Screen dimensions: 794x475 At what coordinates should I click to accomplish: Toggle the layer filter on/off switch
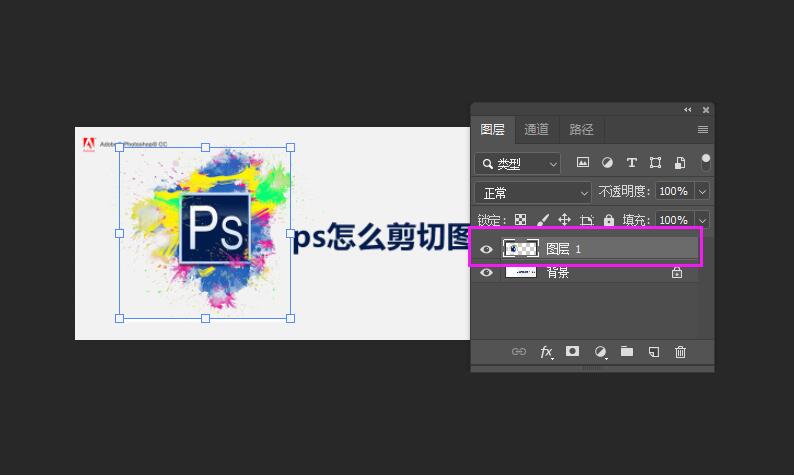(705, 163)
